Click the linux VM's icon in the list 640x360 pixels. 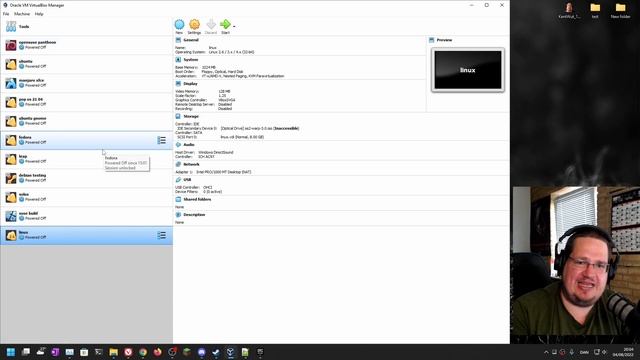(11, 235)
